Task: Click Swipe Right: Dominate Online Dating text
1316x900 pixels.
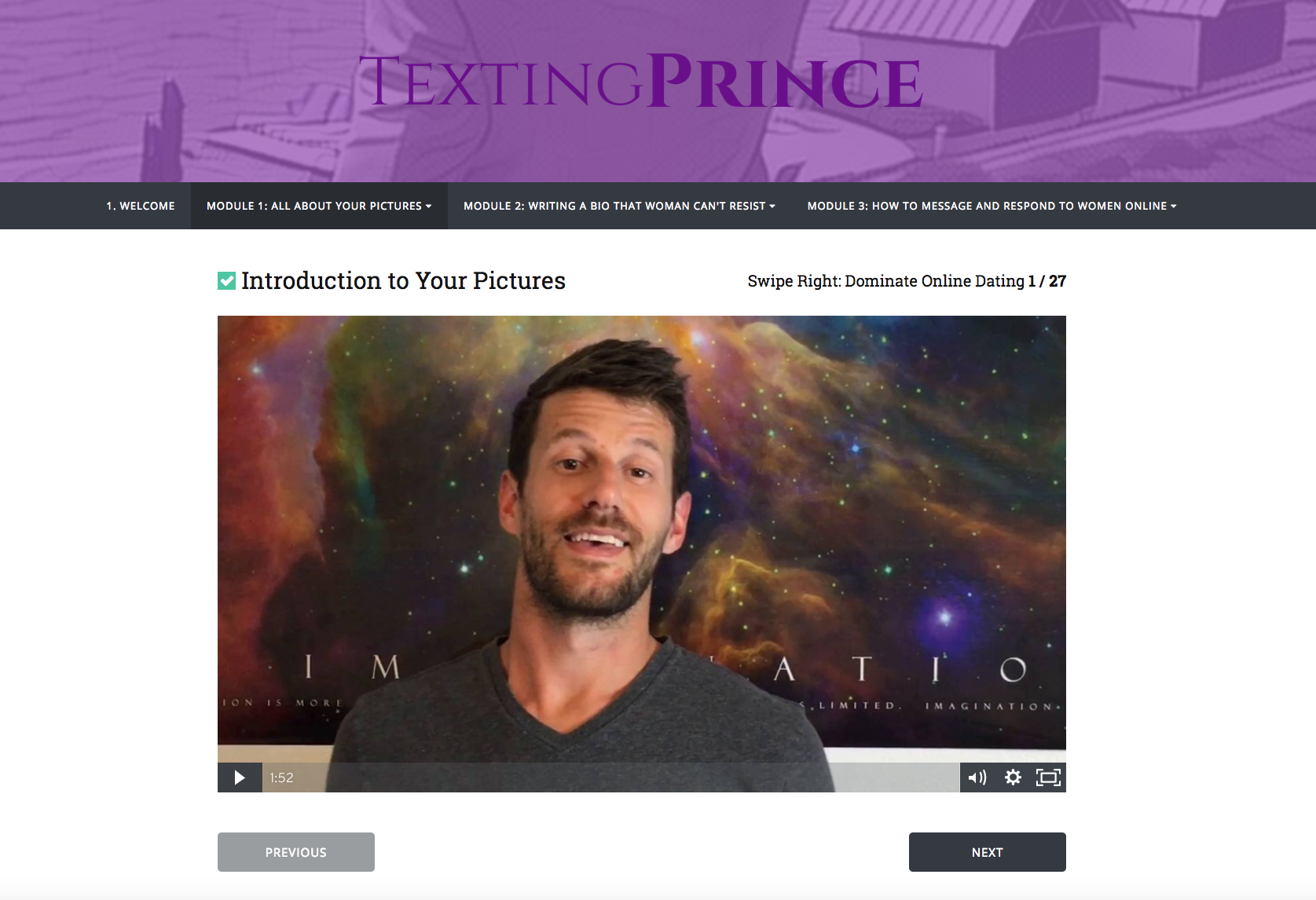Action: click(x=886, y=281)
